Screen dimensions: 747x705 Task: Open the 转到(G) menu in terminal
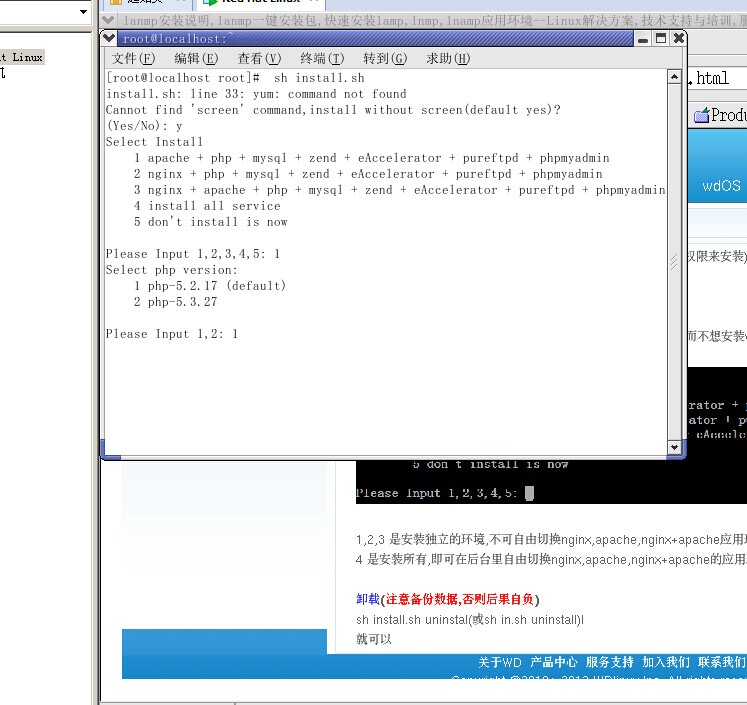[385, 59]
